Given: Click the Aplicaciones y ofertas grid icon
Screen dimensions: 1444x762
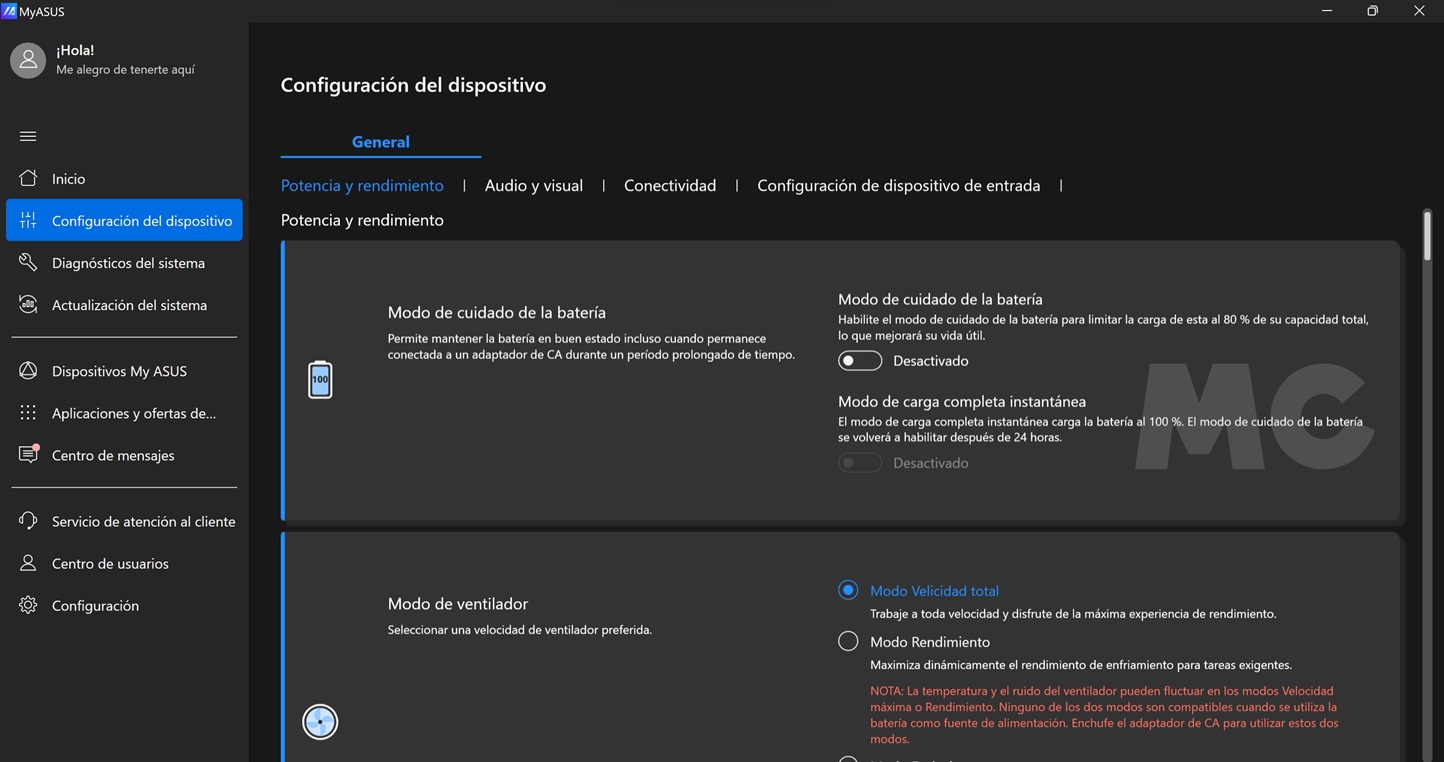Looking at the screenshot, I should tap(28, 413).
